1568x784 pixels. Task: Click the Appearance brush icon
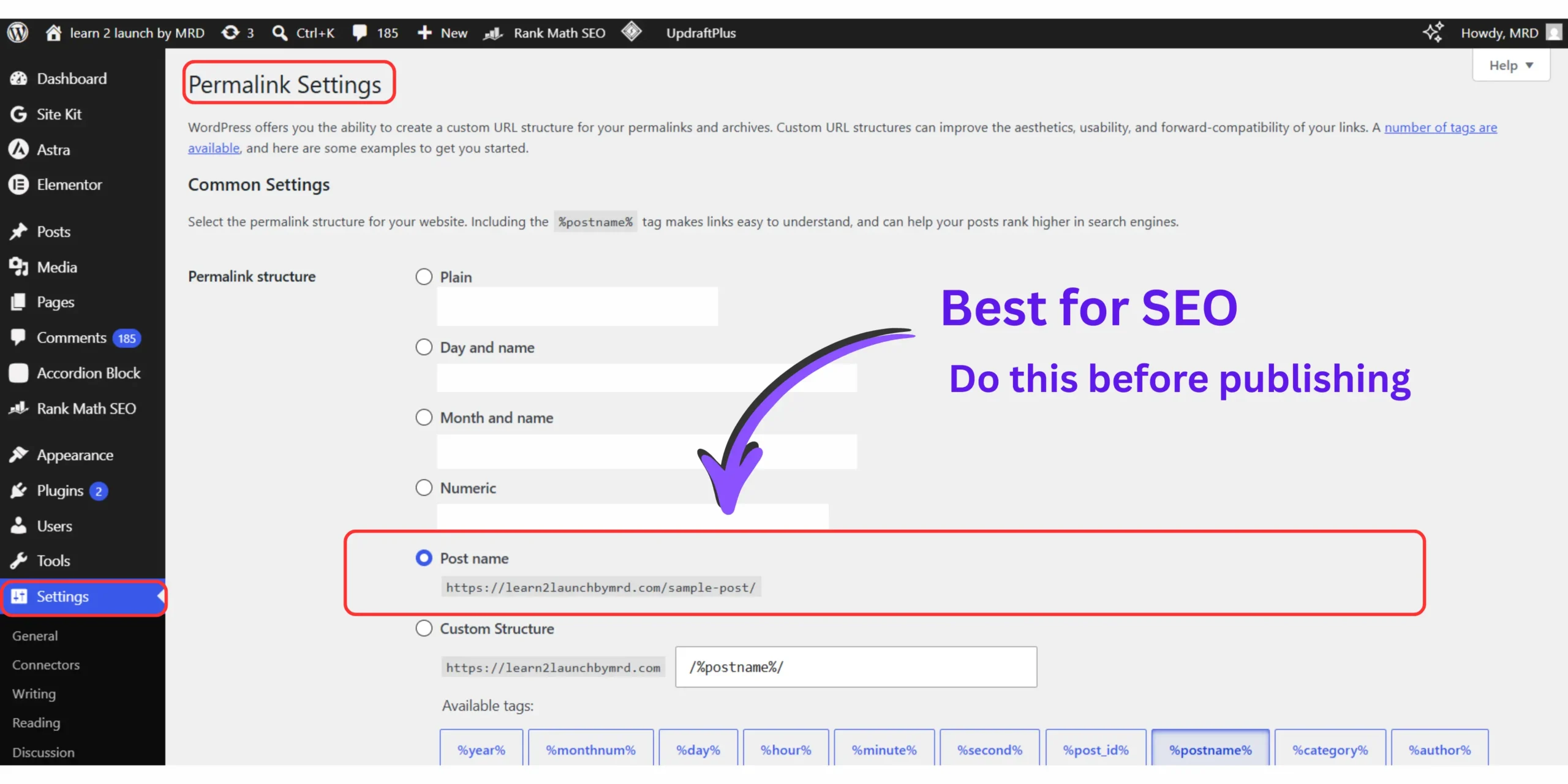pos(18,455)
